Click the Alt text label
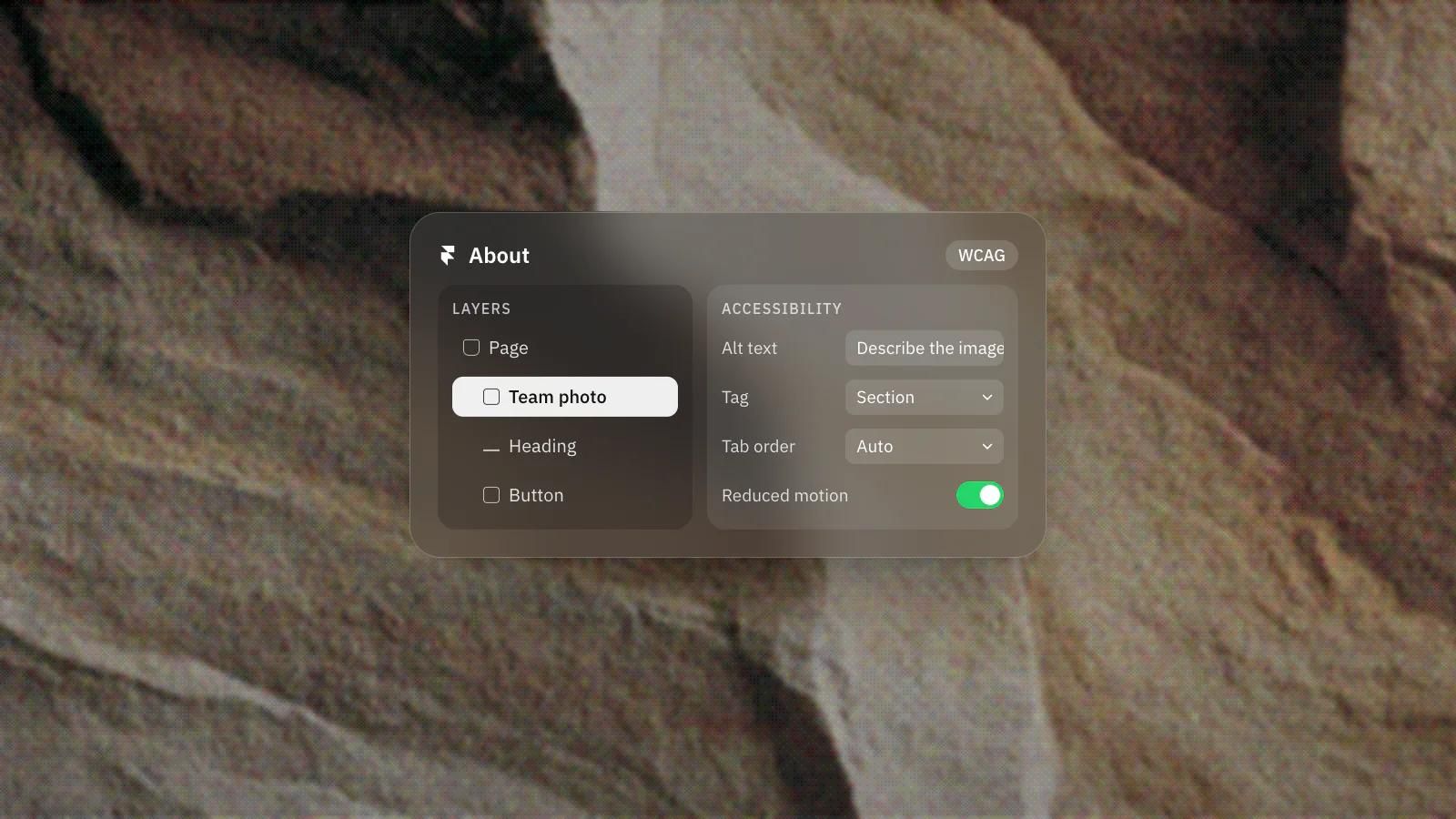The image size is (1456, 819). tap(749, 348)
